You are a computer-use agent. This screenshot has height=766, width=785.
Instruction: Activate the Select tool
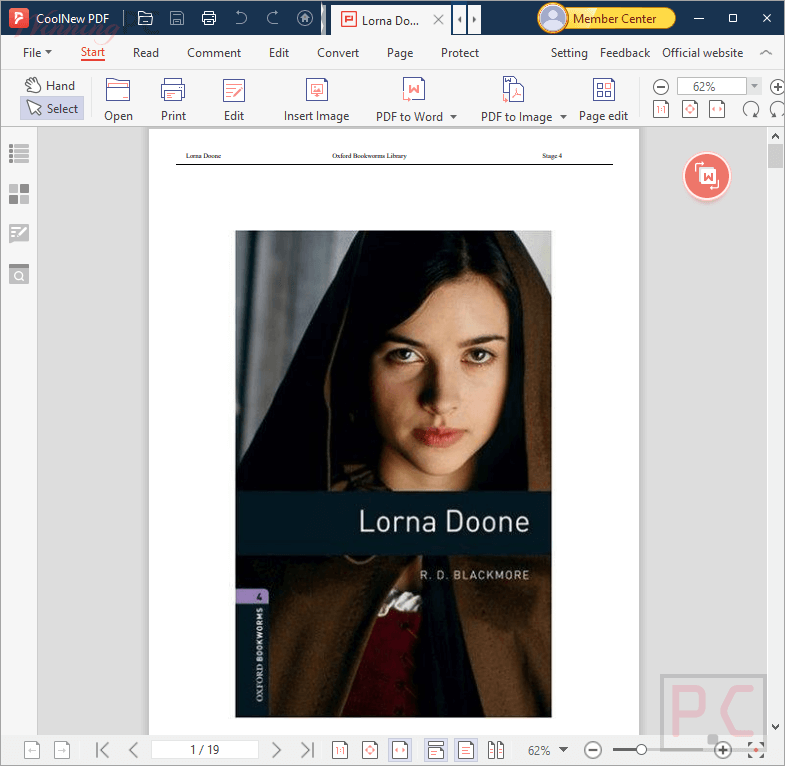tap(52, 108)
